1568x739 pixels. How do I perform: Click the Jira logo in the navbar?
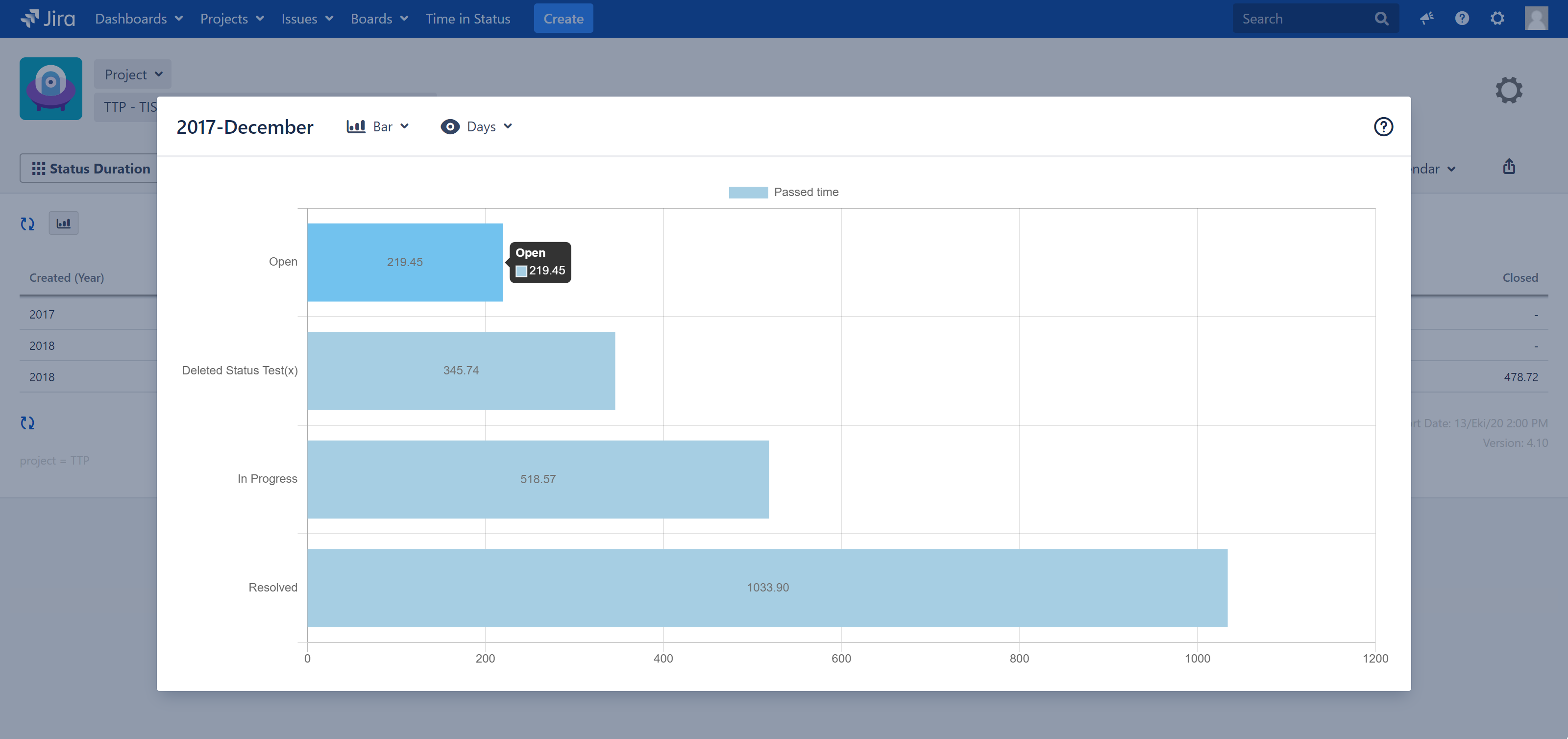click(48, 18)
